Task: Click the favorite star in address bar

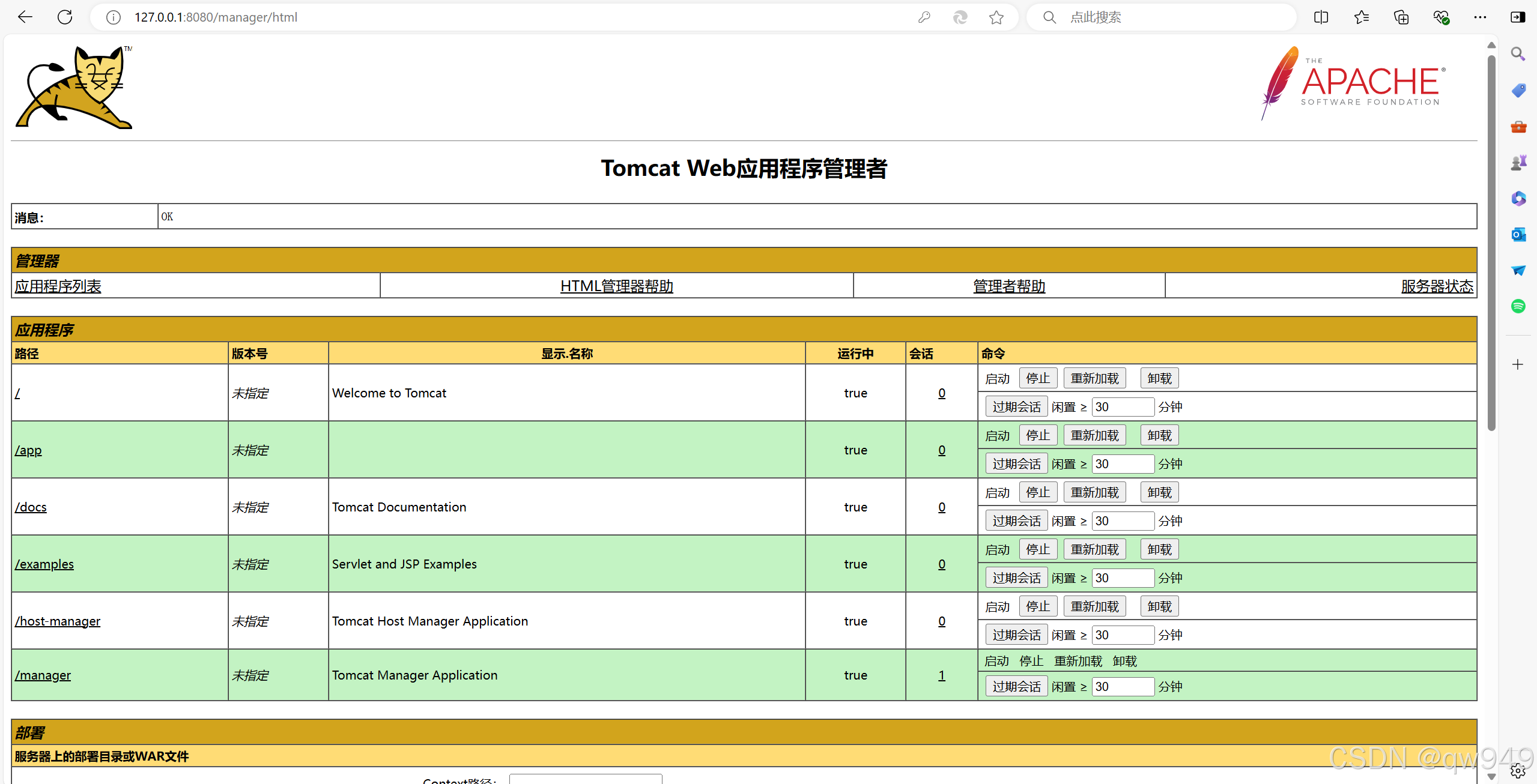Action: [x=996, y=17]
